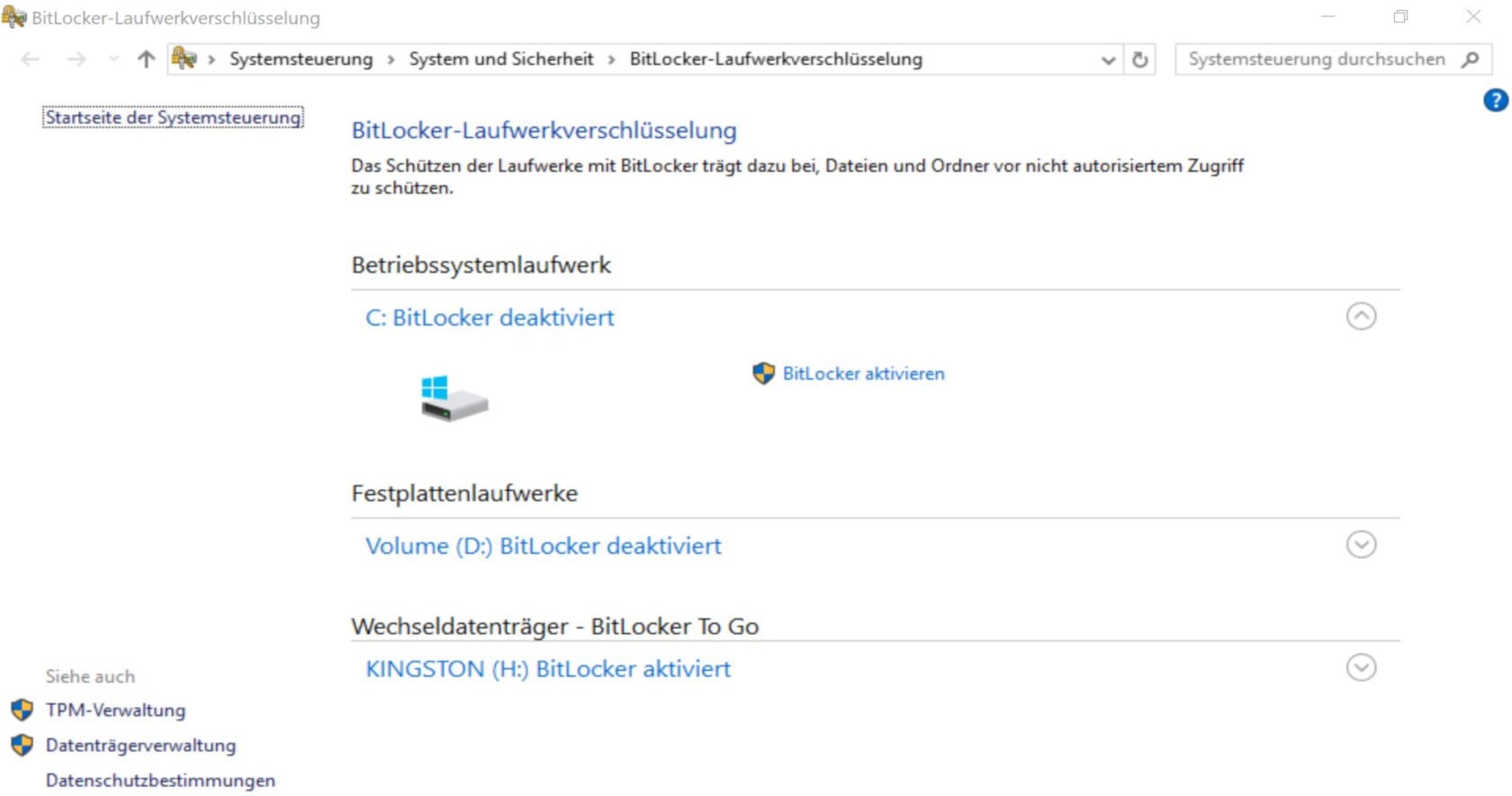The width and height of the screenshot is (1512, 796).
Task: Navigate up one level arrow
Action: point(146,59)
